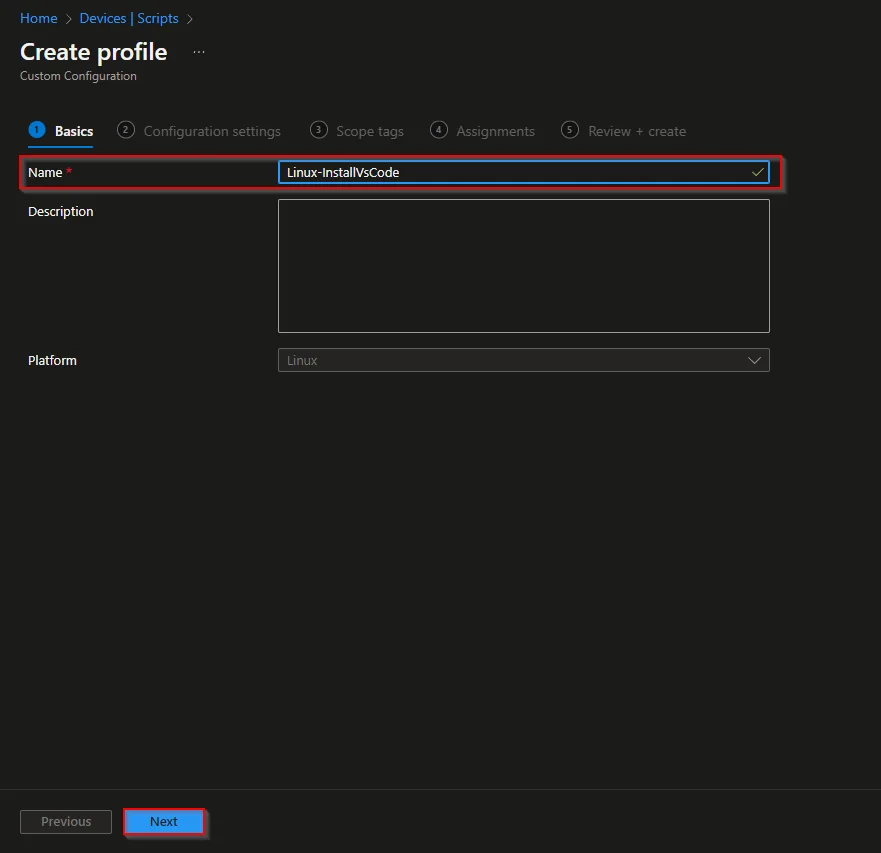Click the Create profile heading
This screenshot has width=881, height=853.
(94, 52)
